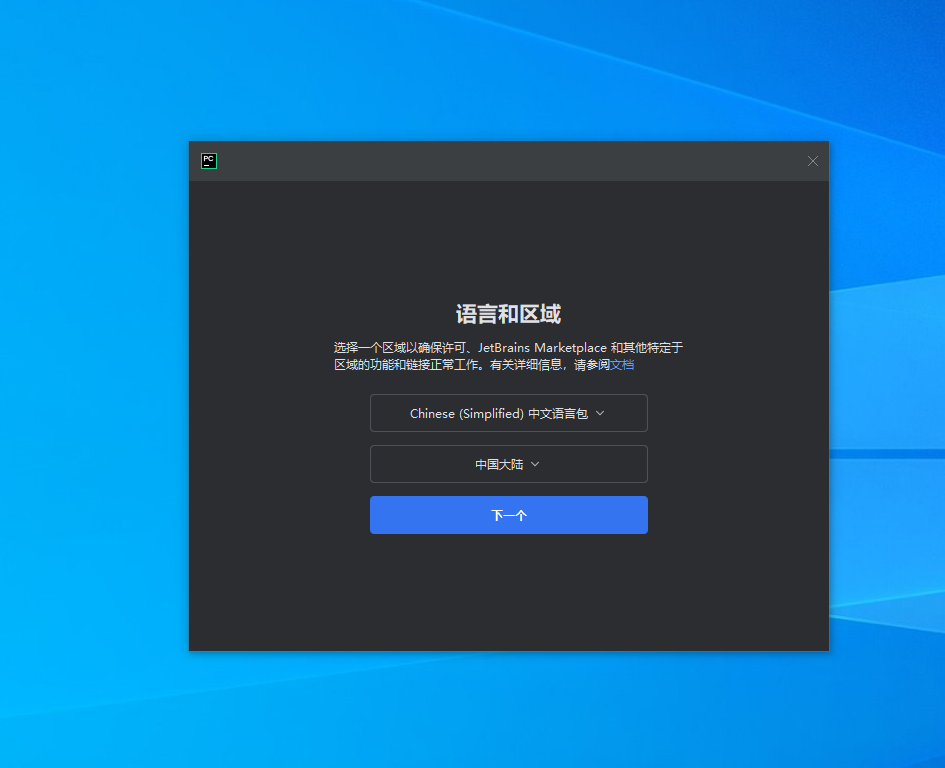
Task: Expand the 中国大陆 region dropdown
Action: [x=508, y=464]
